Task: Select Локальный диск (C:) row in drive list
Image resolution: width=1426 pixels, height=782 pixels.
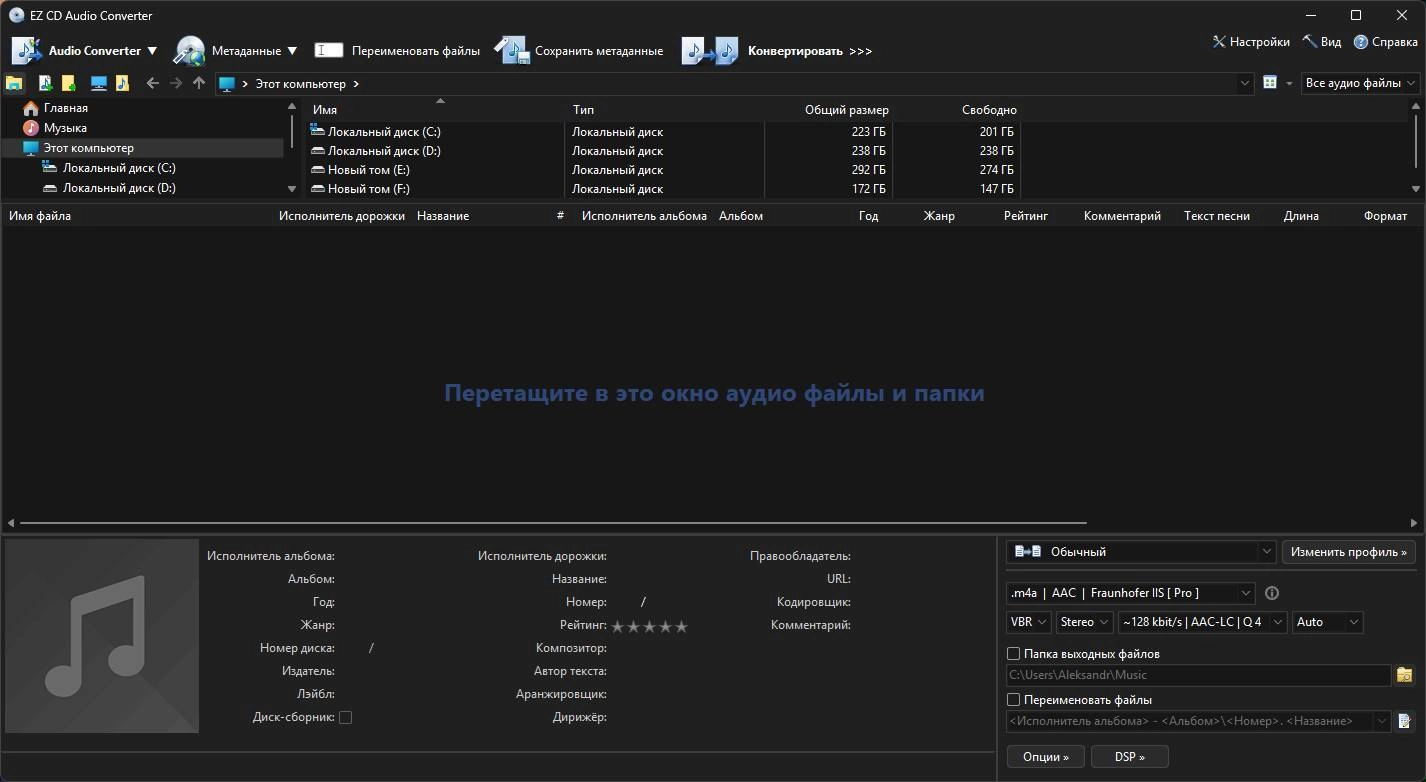Action: click(664, 132)
